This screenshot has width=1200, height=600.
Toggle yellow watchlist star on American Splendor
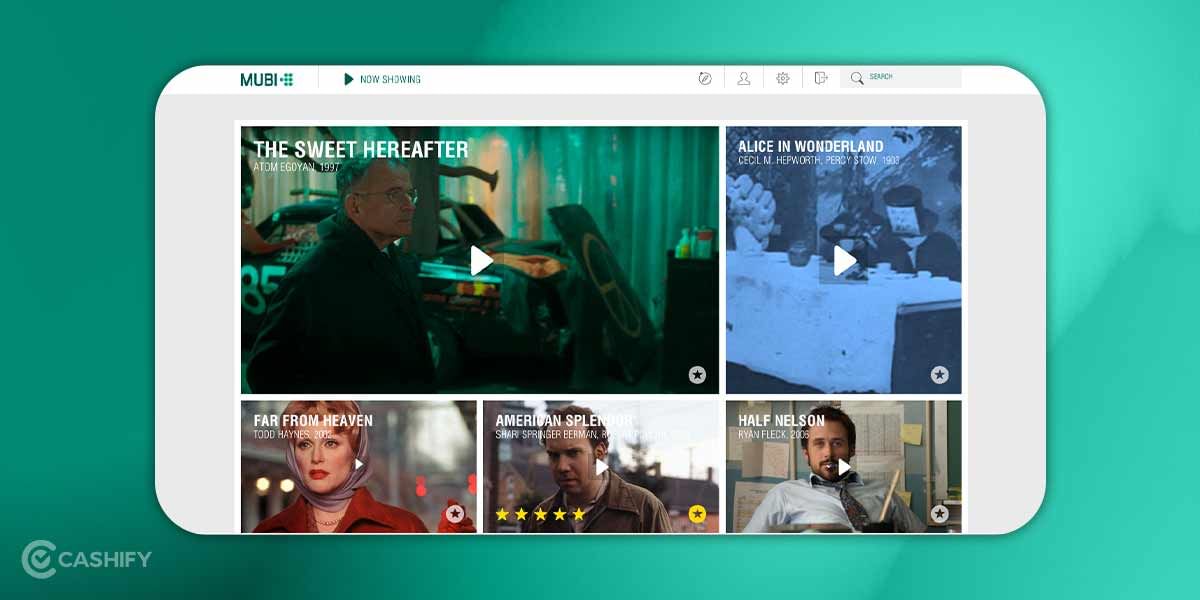click(x=697, y=513)
